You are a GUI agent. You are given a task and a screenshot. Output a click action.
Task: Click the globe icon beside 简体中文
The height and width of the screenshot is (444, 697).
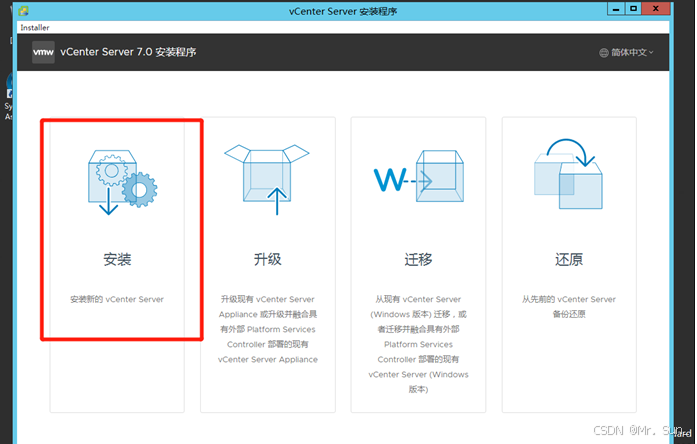coord(604,53)
